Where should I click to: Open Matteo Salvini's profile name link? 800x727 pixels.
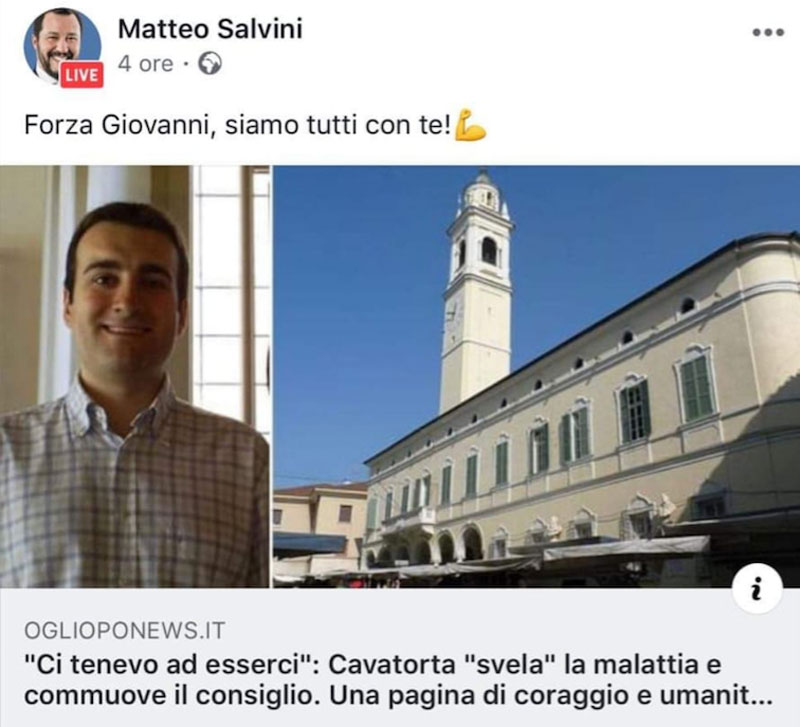point(210,29)
